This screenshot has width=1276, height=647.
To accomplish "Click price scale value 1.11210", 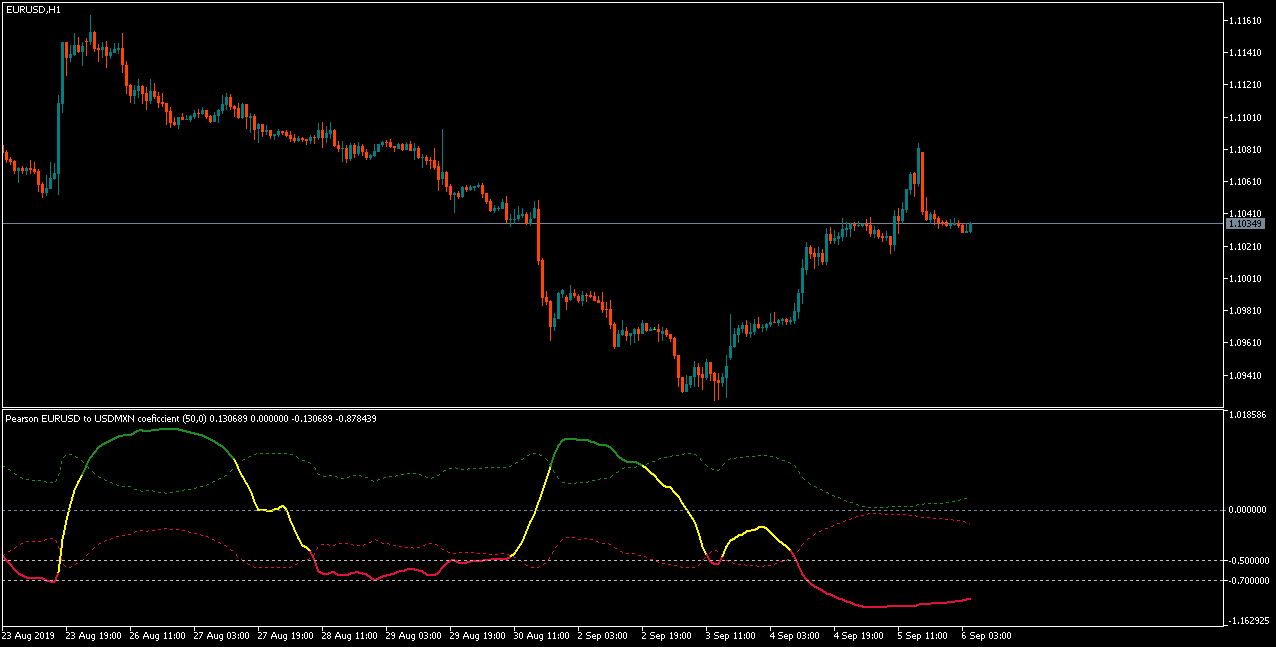I will (1246, 85).
